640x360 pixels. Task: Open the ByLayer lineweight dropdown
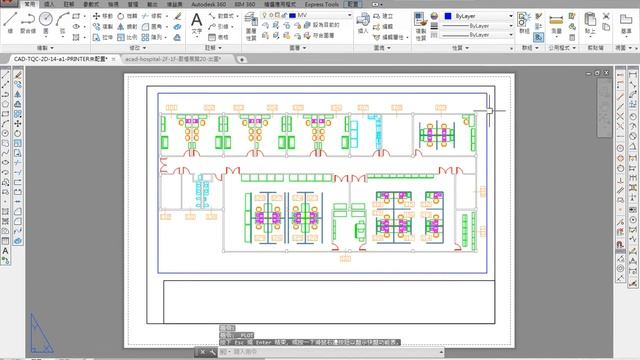(511, 26)
